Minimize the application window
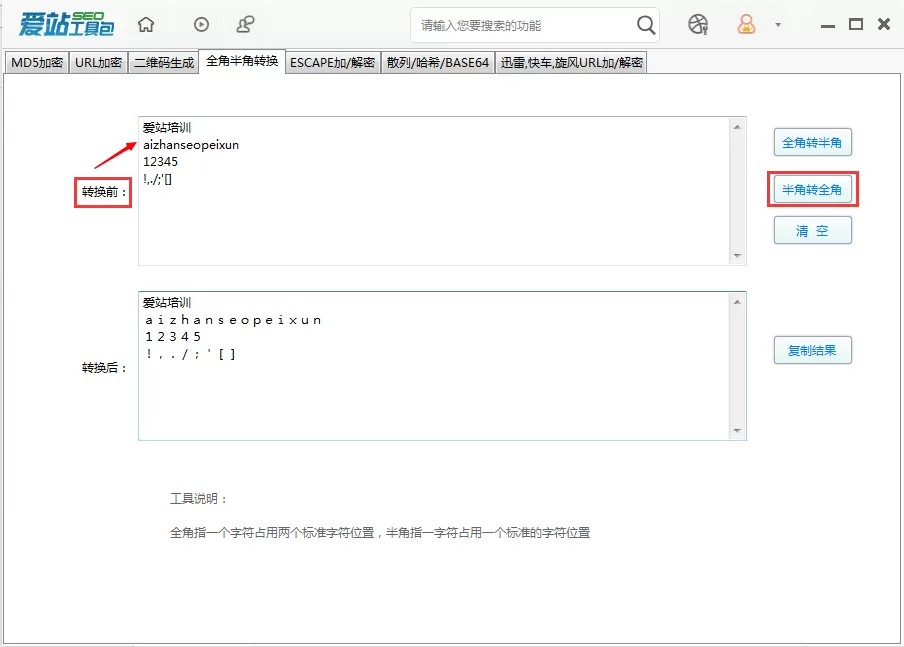Screen dimensions: 904x647 [x=828, y=26]
